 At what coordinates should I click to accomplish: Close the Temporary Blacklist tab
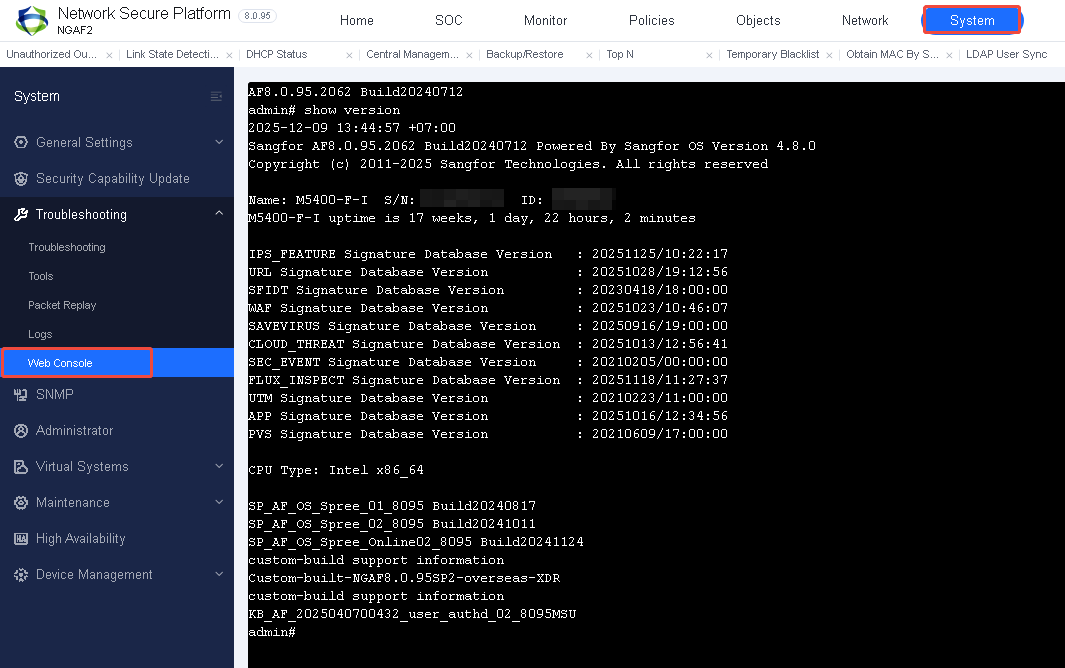click(829, 55)
